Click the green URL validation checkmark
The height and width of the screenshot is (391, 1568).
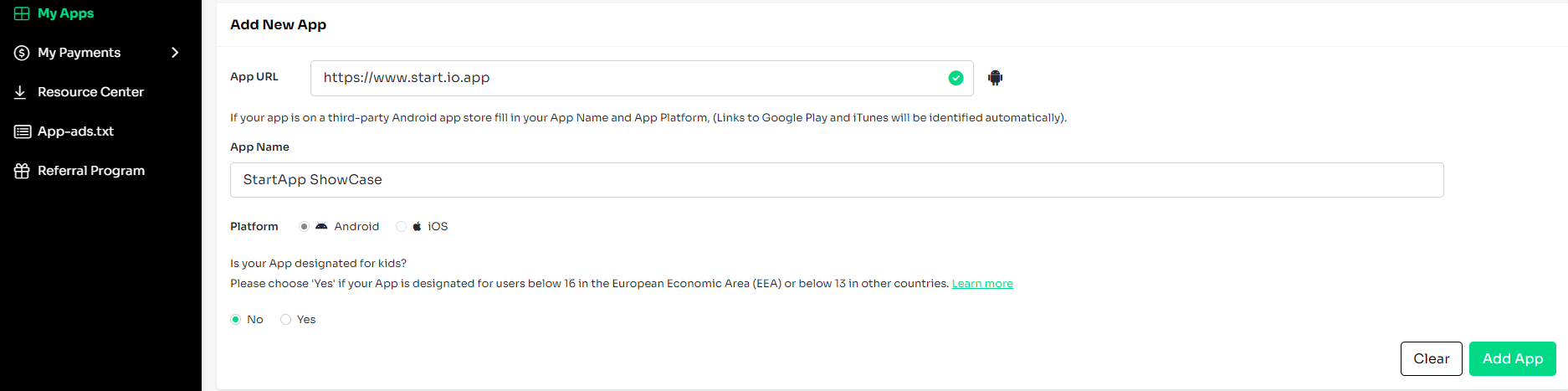[956, 78]
